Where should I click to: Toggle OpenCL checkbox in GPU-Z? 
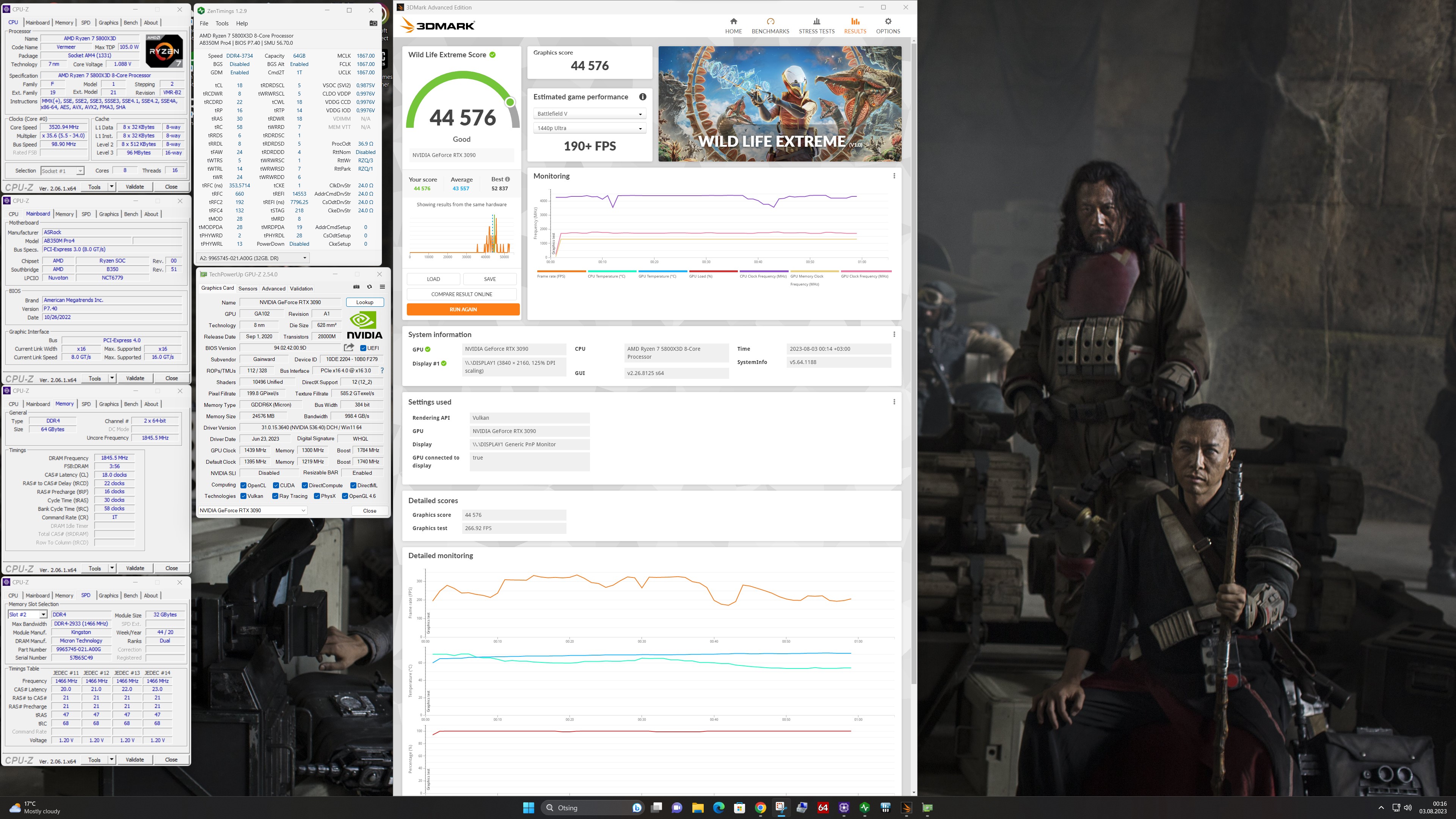243,485
